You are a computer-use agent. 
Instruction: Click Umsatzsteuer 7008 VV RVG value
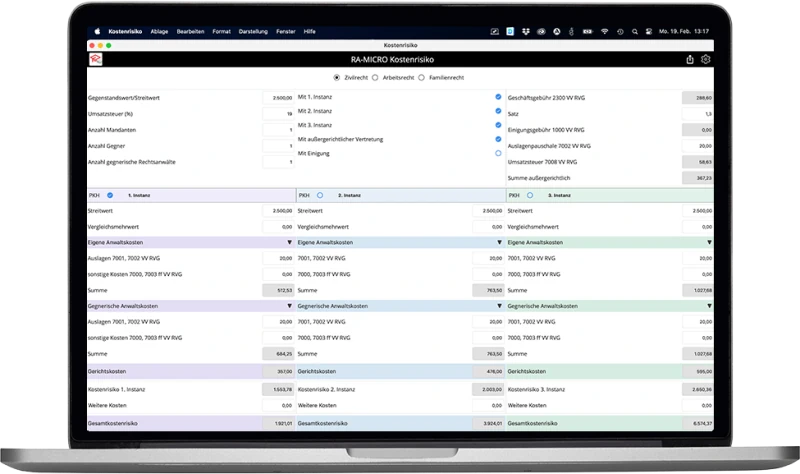(x=697, y=162)
